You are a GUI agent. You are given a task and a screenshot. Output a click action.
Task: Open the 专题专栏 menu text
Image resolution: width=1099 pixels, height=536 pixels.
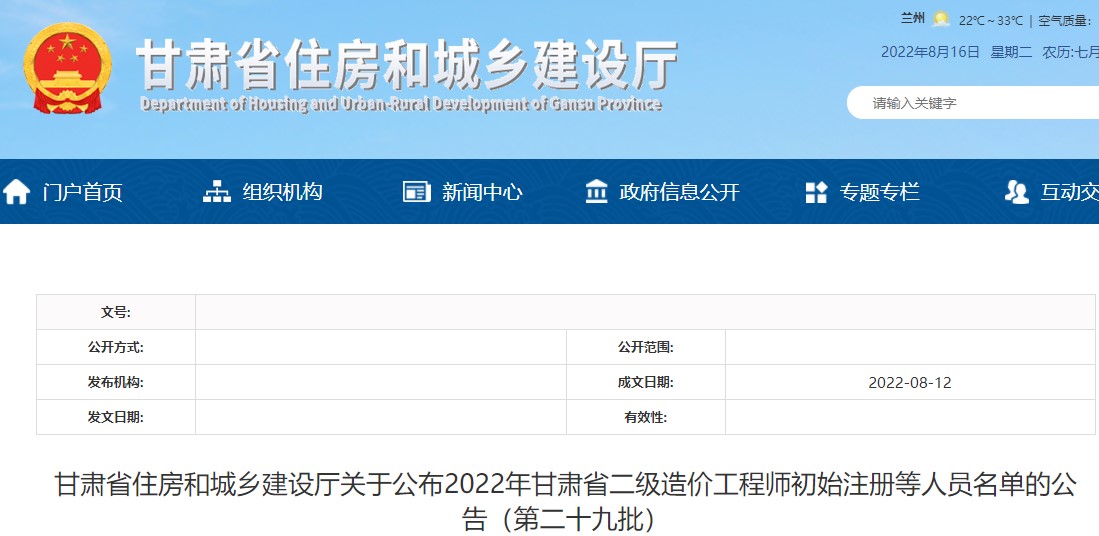point(879,192)
